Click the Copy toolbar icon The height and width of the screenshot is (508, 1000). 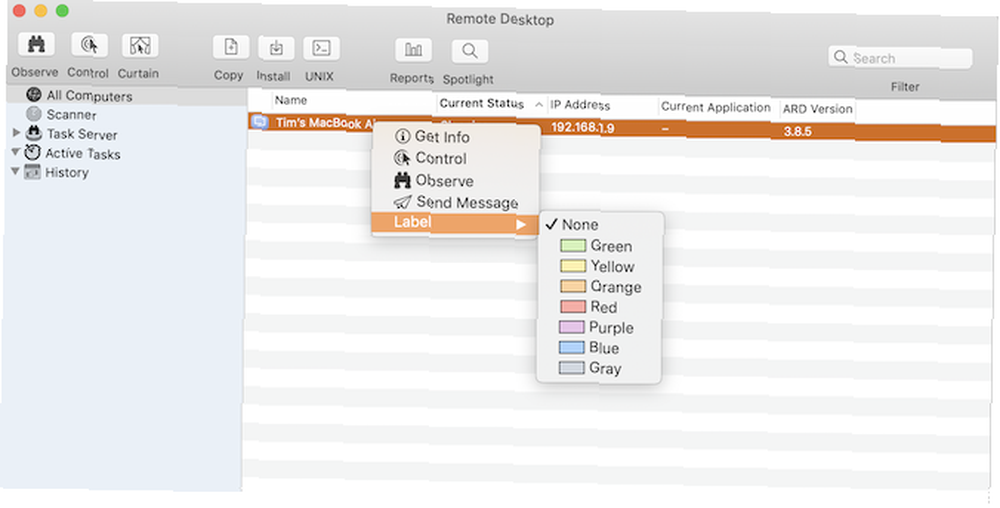click(x=230, y=47)
